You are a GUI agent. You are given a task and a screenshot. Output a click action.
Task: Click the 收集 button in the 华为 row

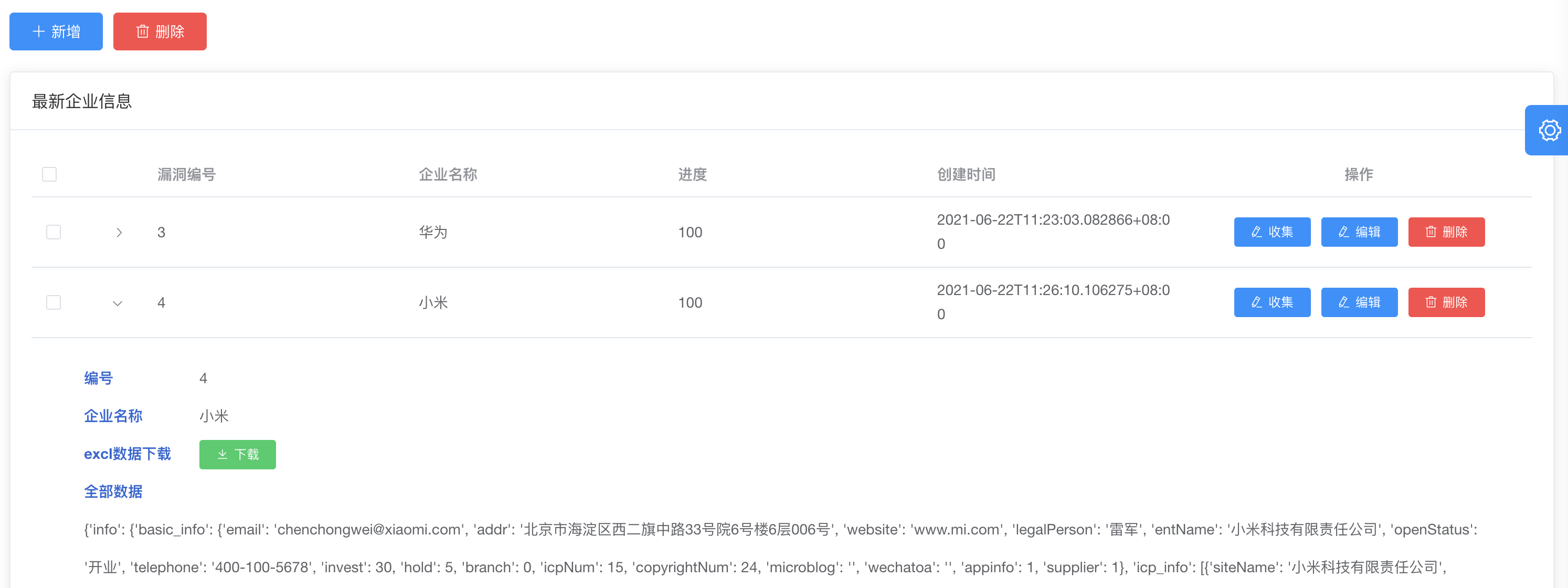pos(1272,232)
